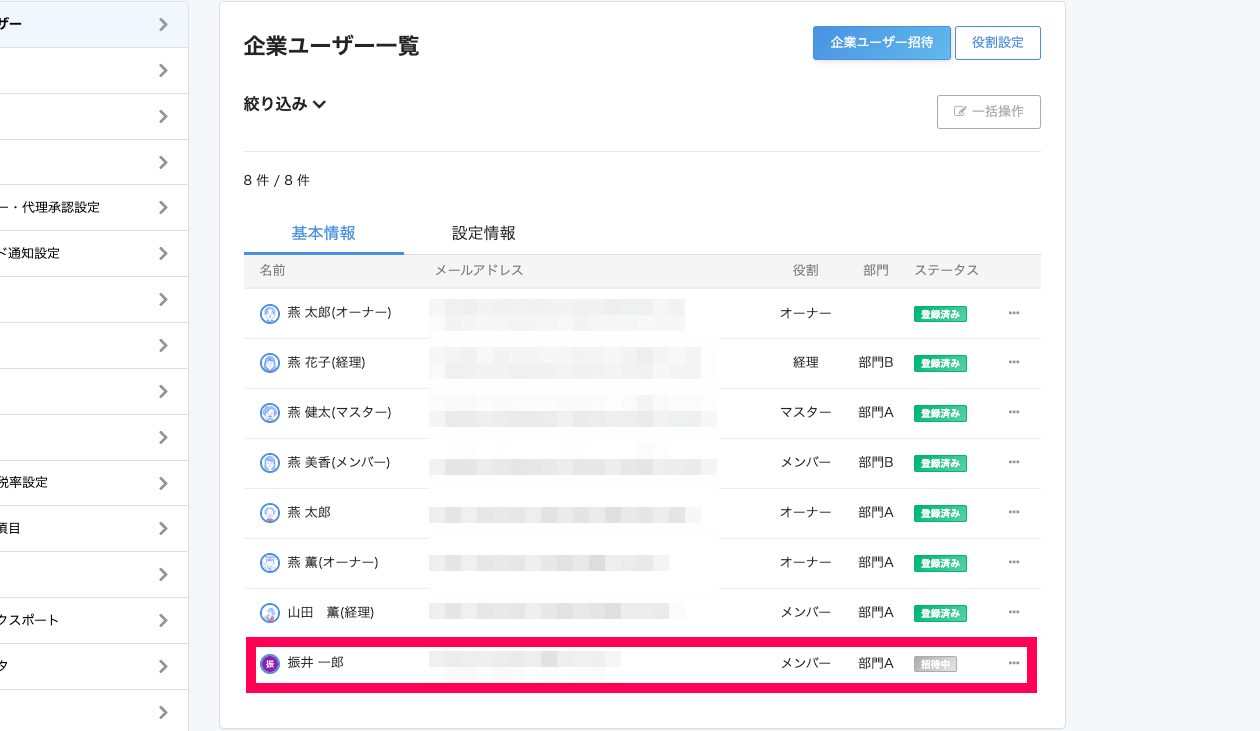Image resolution: width=1260 pixels, height=731 pixels.
Task: Click avatar icon of 燕 薫(オーナー)
Action: [x=269, y=563]
